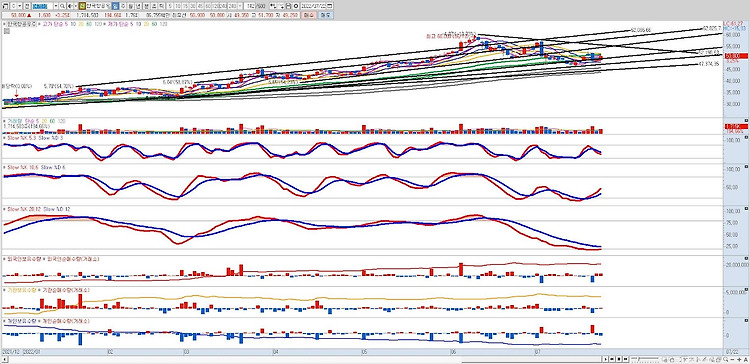Open the calendar picker beside 2022/07/22 date
Viewport: 750px width, 364px height.
[x=329, y=6]
